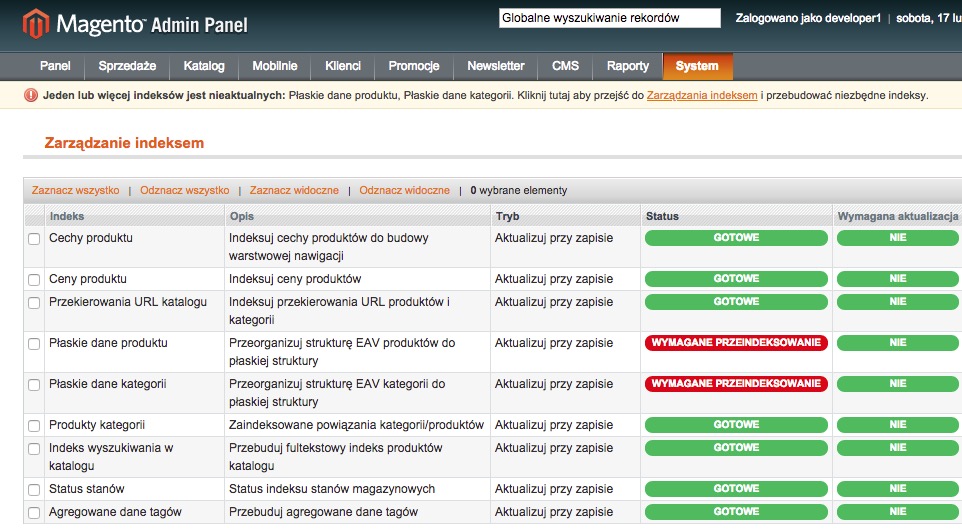Open the Katalog menu

pyautogui.click(x=204, y=66)
